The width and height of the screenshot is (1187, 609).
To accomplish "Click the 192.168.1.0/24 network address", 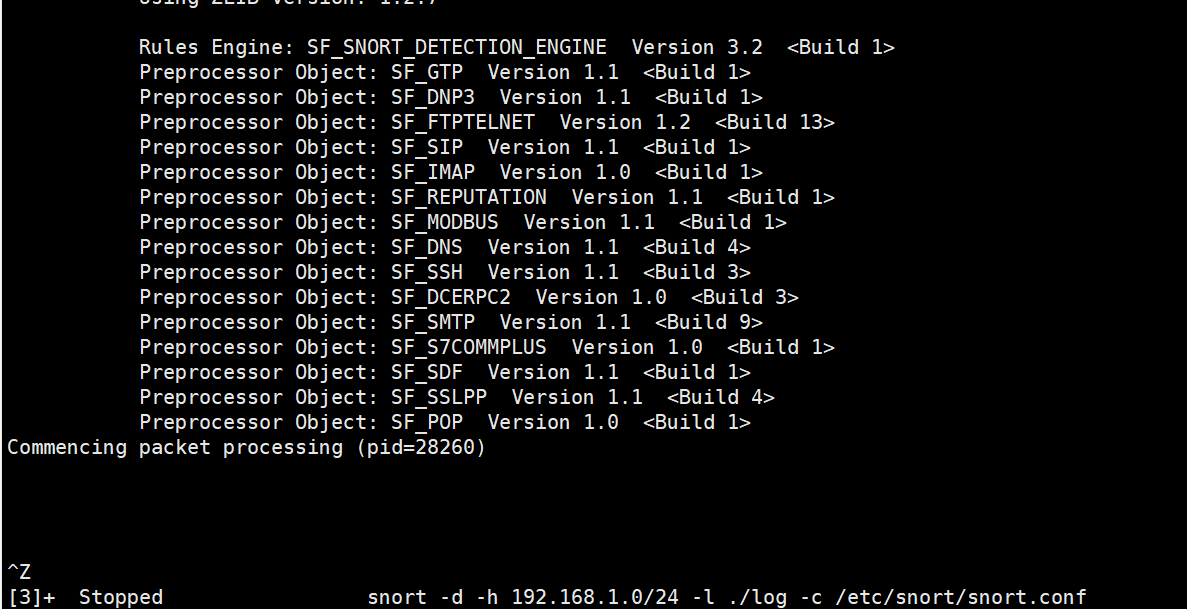I will coord(595,597).
